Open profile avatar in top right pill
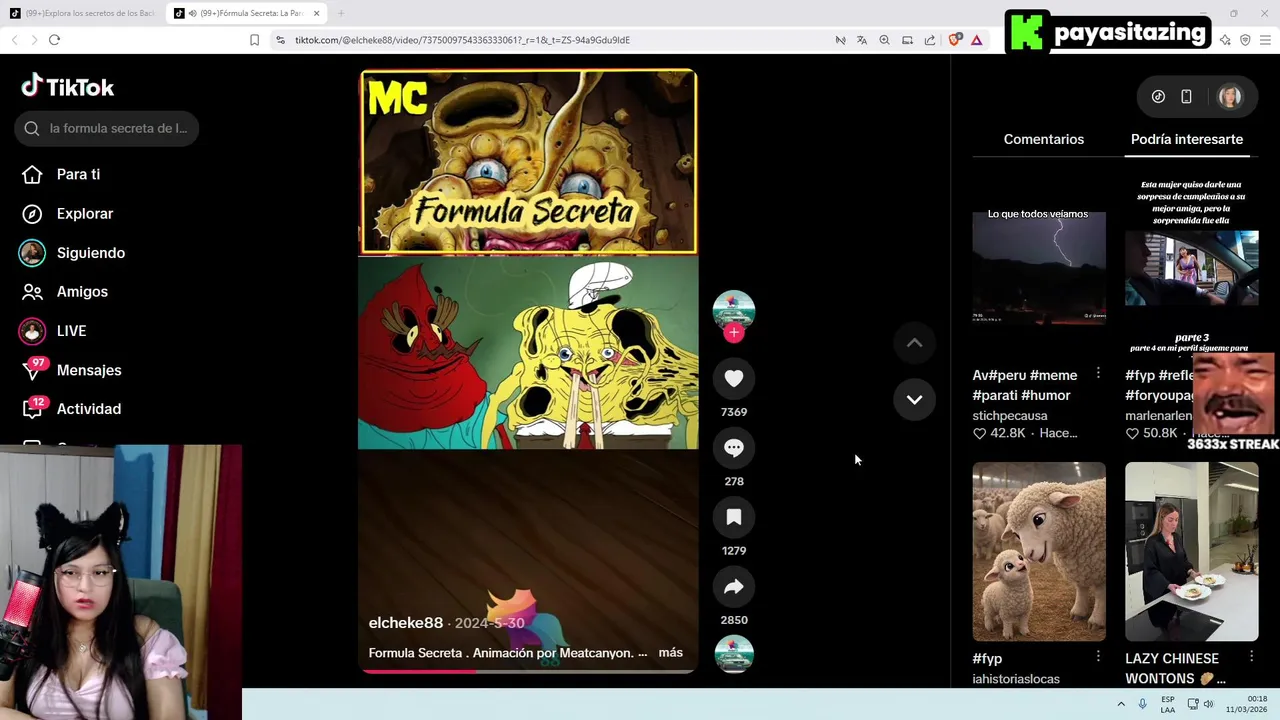The image size is (1280, 720). click(1230, 97)
